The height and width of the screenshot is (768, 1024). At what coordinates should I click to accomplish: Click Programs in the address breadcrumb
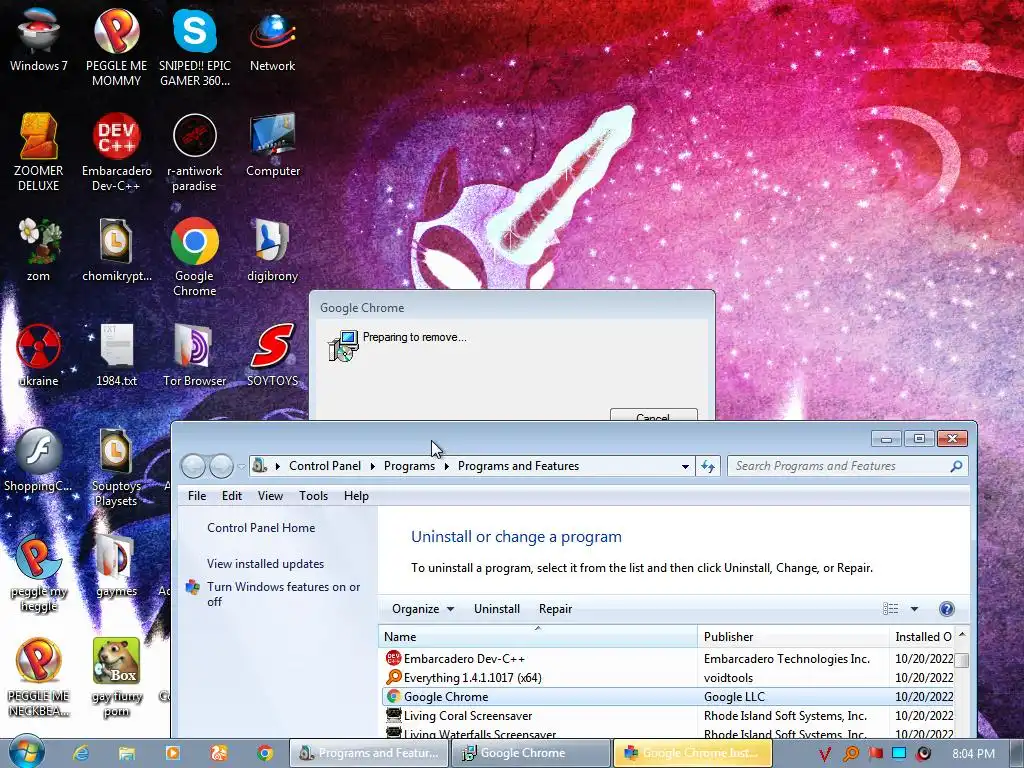(x=409, y=466)
